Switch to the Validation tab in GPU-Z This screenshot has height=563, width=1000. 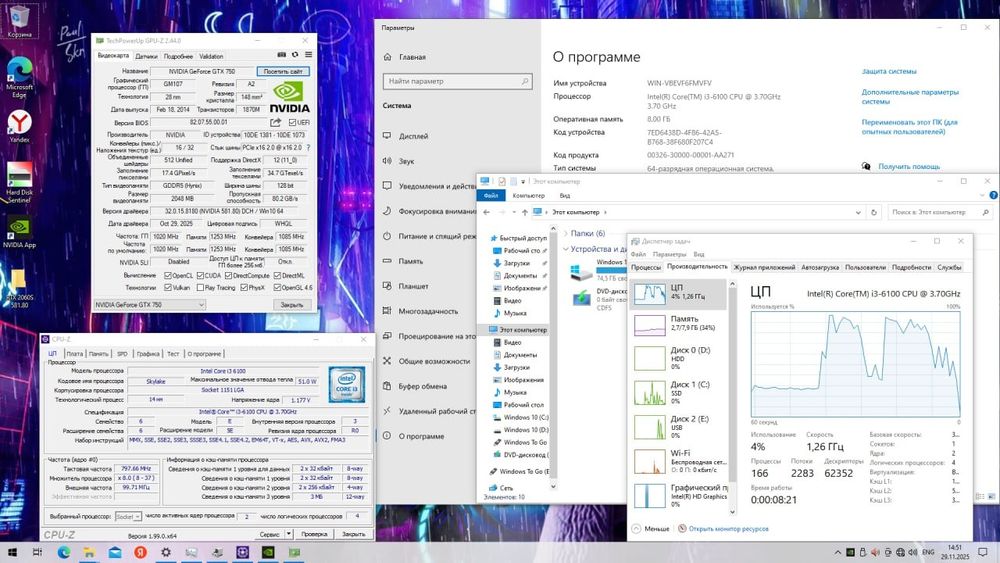pyautogui.click(x=211, y=56)
